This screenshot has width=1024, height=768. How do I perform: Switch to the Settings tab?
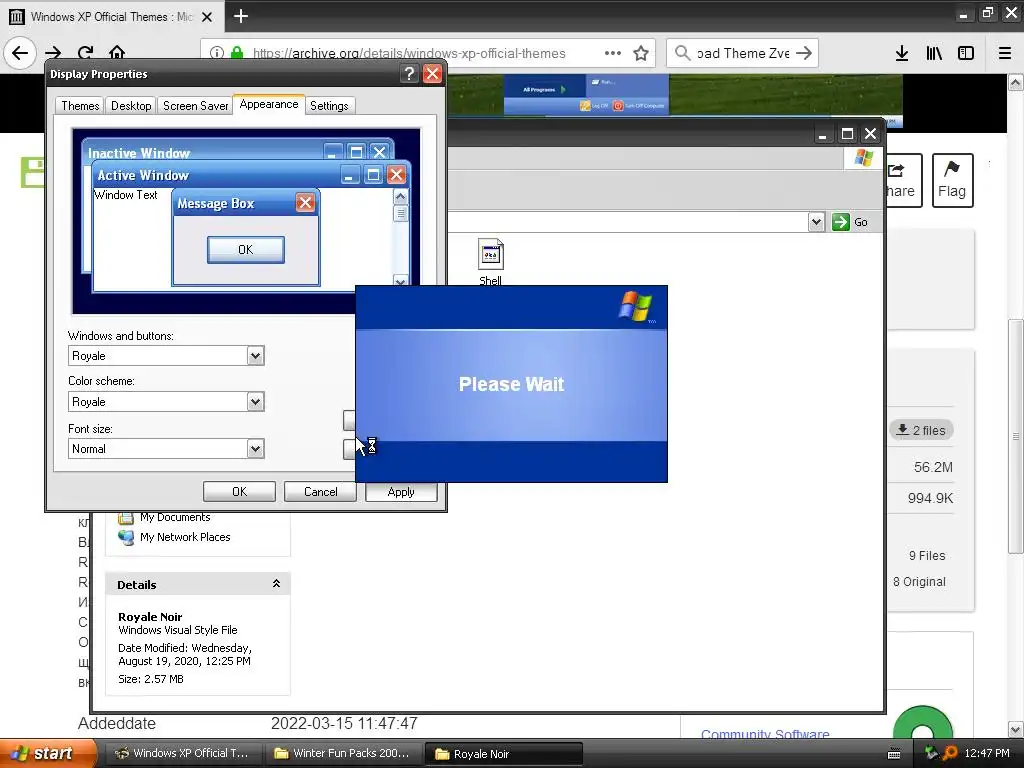click(329, 106)
